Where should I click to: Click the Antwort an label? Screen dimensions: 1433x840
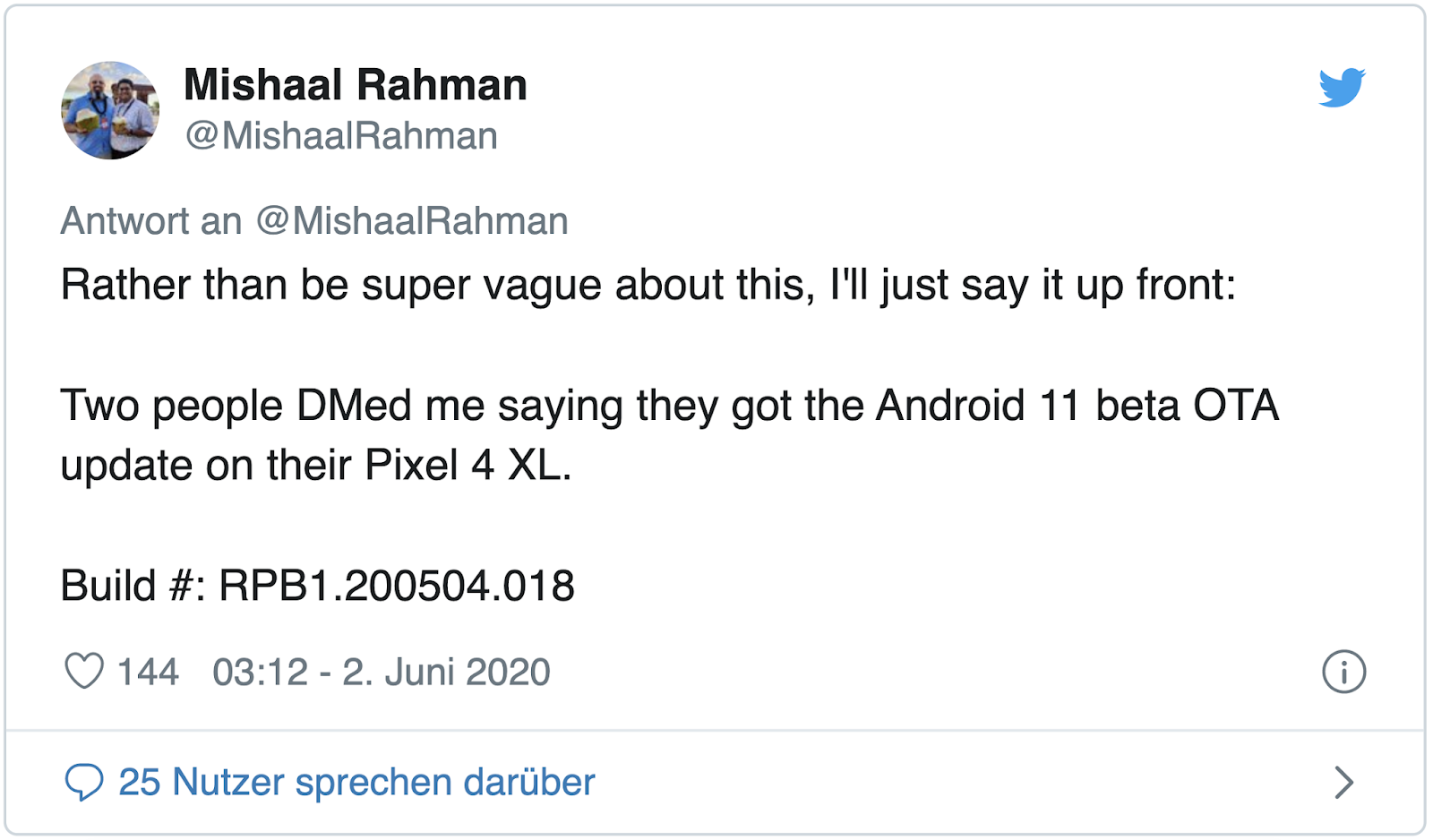click(x=151, y=221)
